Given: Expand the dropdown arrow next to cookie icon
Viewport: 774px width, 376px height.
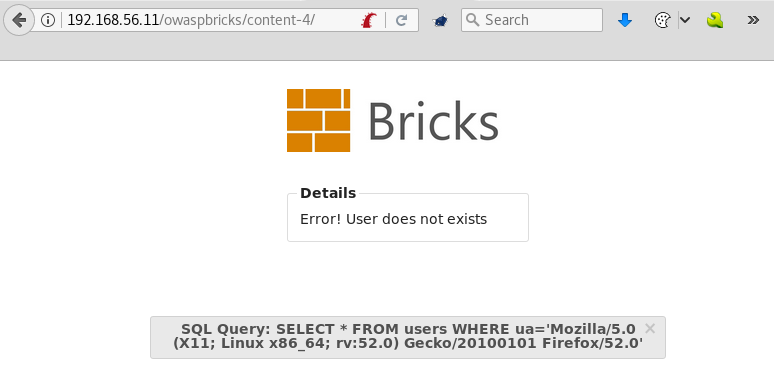Looking at the screenshot, I should pos(685,20).
